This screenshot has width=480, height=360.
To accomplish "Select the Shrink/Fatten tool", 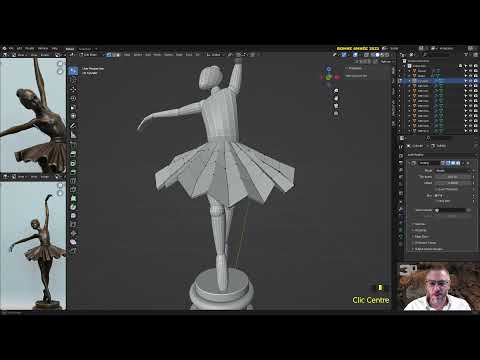I will pyautogui.click(x=73, y=233).
